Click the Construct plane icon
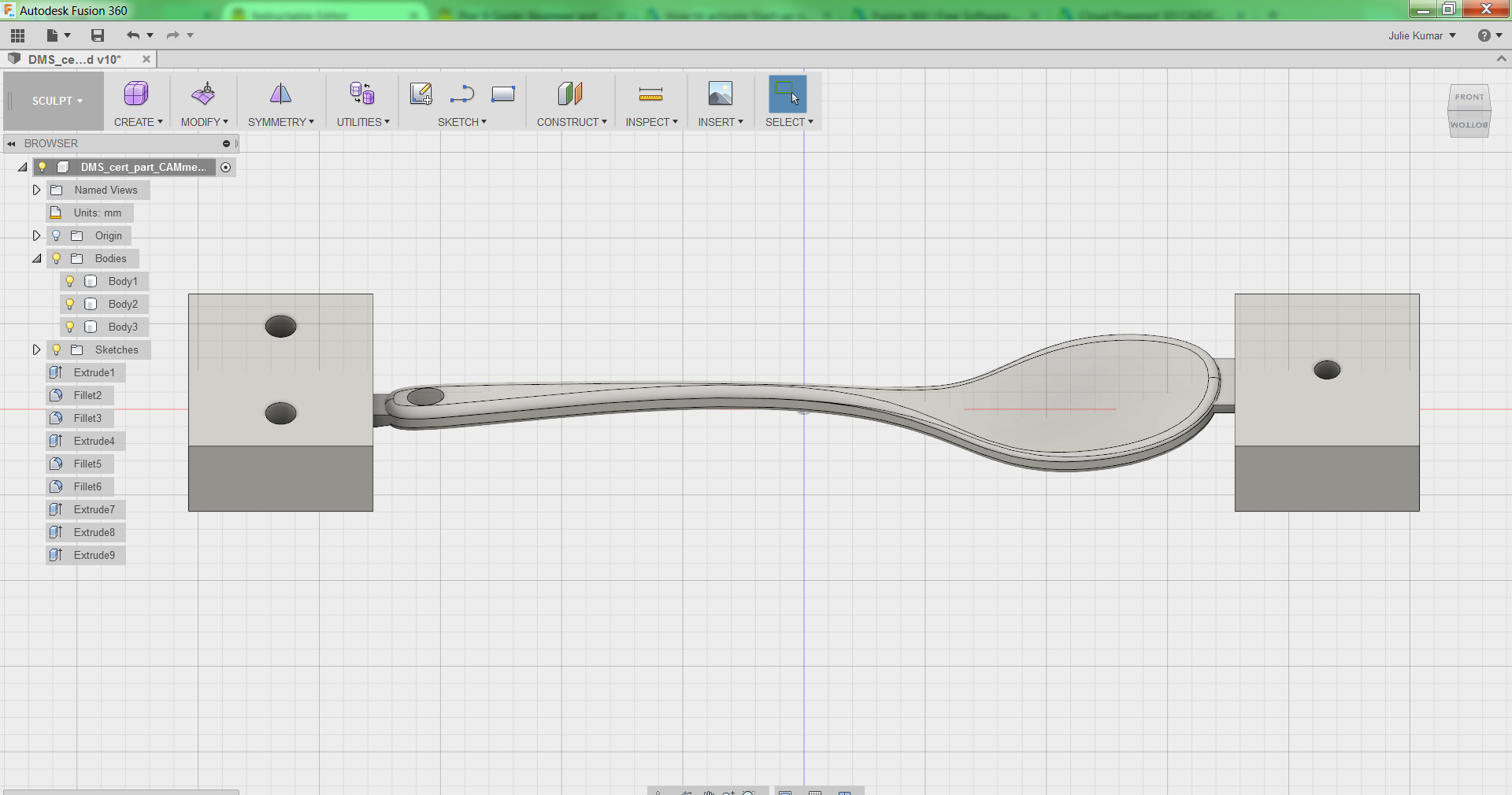 [x=570, y=94]
